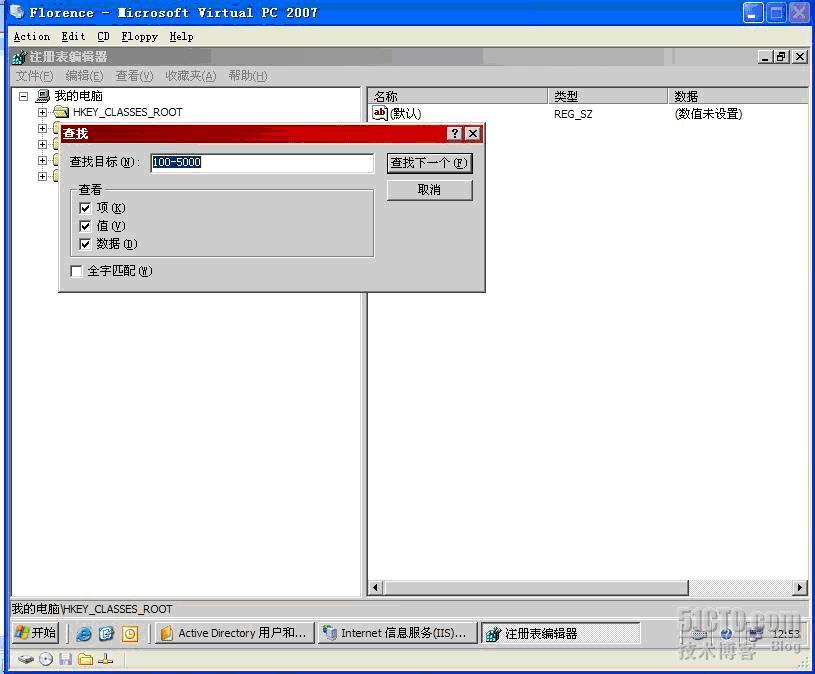Click the 12:53 taskbar clock
This screenshot has width=815, height=674.
point(785,633)
